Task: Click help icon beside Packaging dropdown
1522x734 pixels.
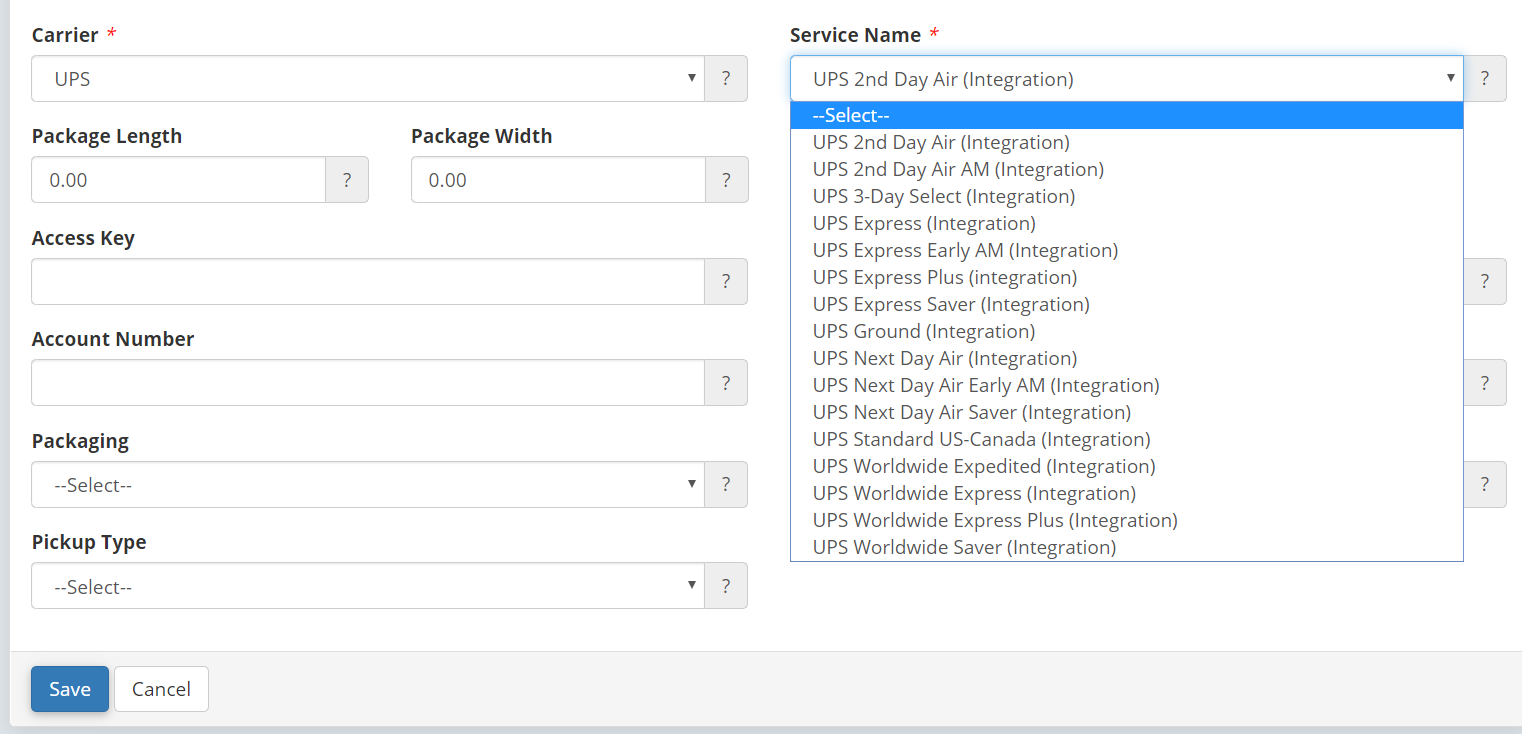Action: tap(725, 485)
